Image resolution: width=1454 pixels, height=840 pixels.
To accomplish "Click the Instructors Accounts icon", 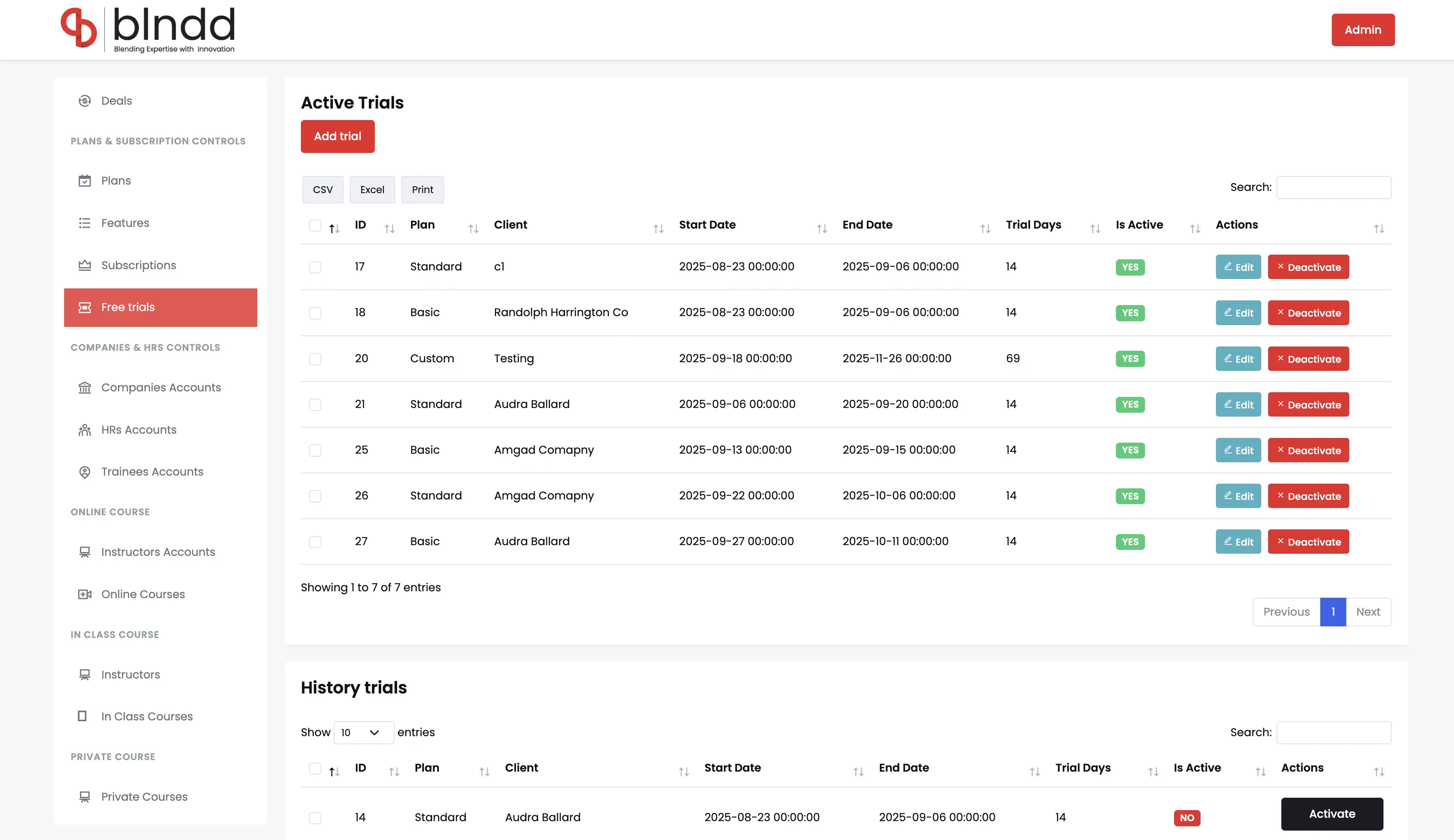I will (85, 552).
